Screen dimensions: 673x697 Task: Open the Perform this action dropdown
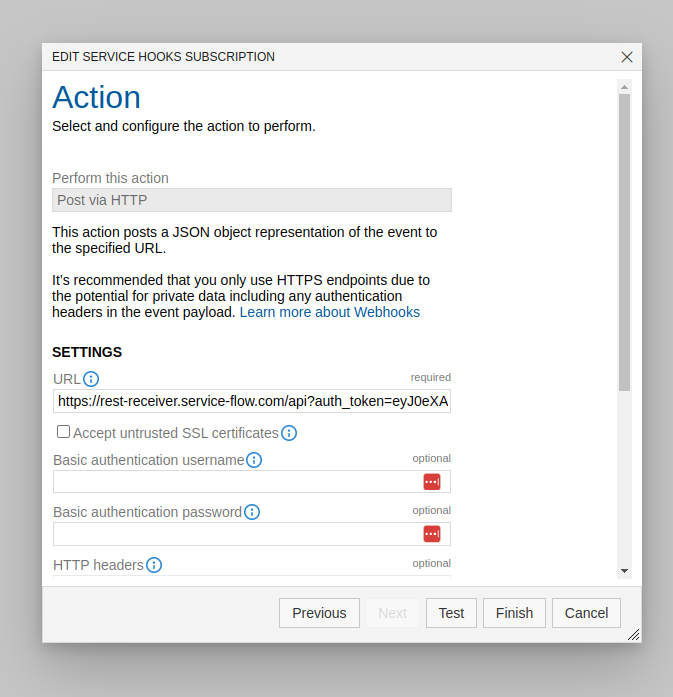pyautogui.click(x=252, y=200)
